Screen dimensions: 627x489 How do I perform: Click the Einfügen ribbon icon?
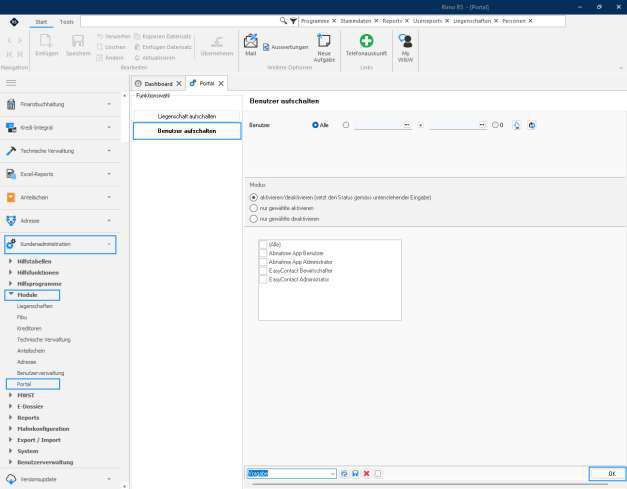point(46,41)
